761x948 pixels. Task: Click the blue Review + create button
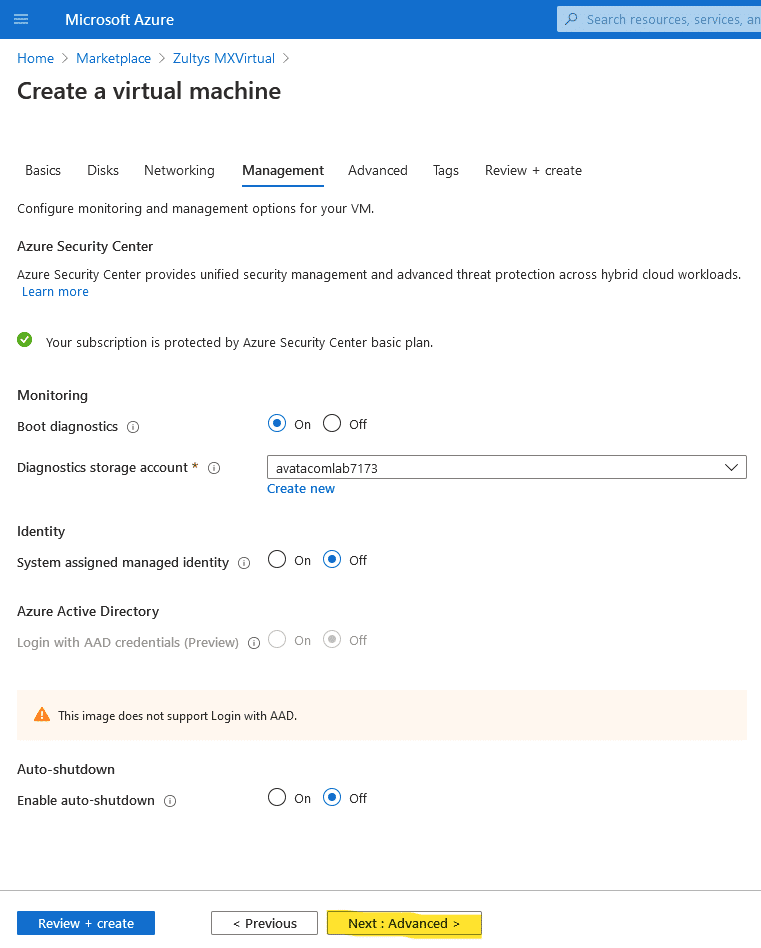pyautogui.click(x=86, y=923)
